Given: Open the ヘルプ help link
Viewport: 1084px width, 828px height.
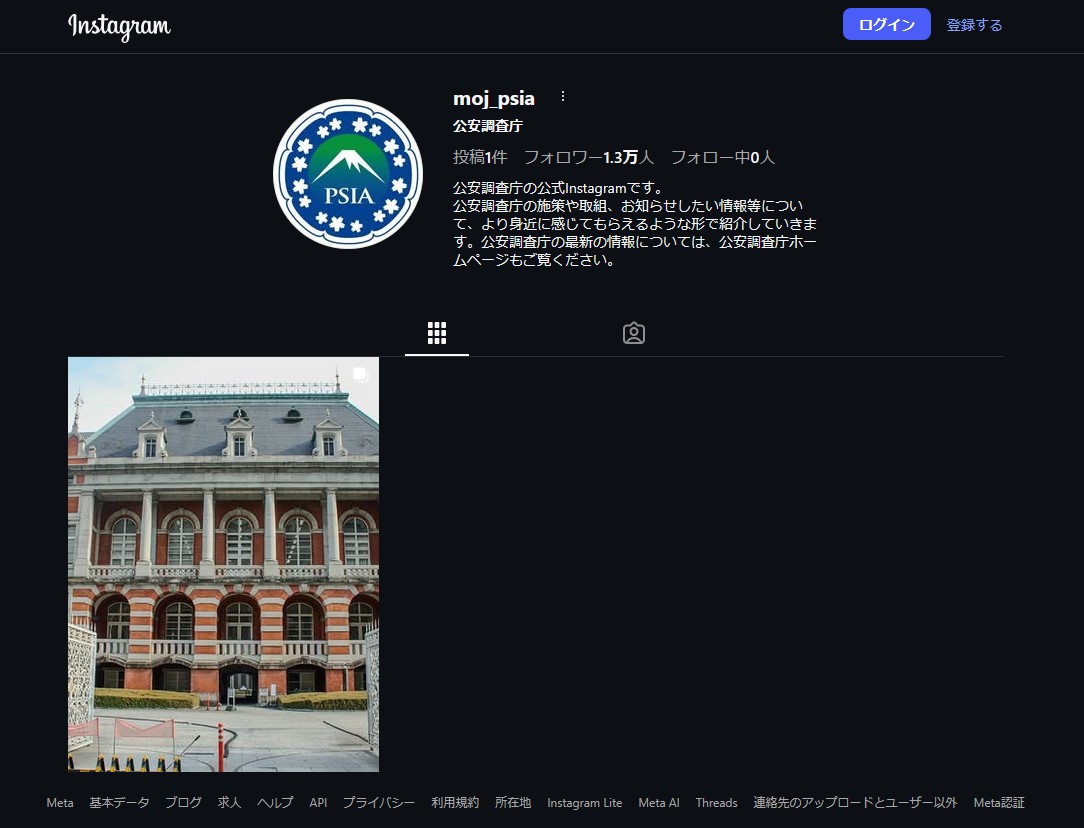Looking at the screenshot, I should tap(275, 803).
